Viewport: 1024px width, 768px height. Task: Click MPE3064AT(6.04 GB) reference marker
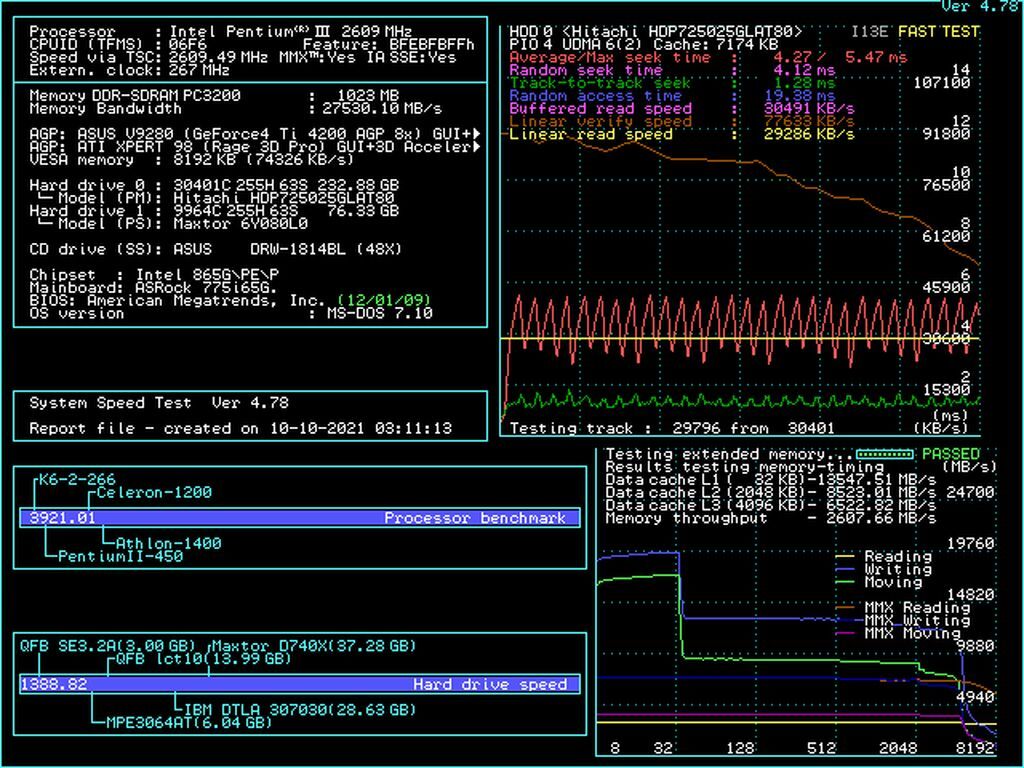(189, 723)
